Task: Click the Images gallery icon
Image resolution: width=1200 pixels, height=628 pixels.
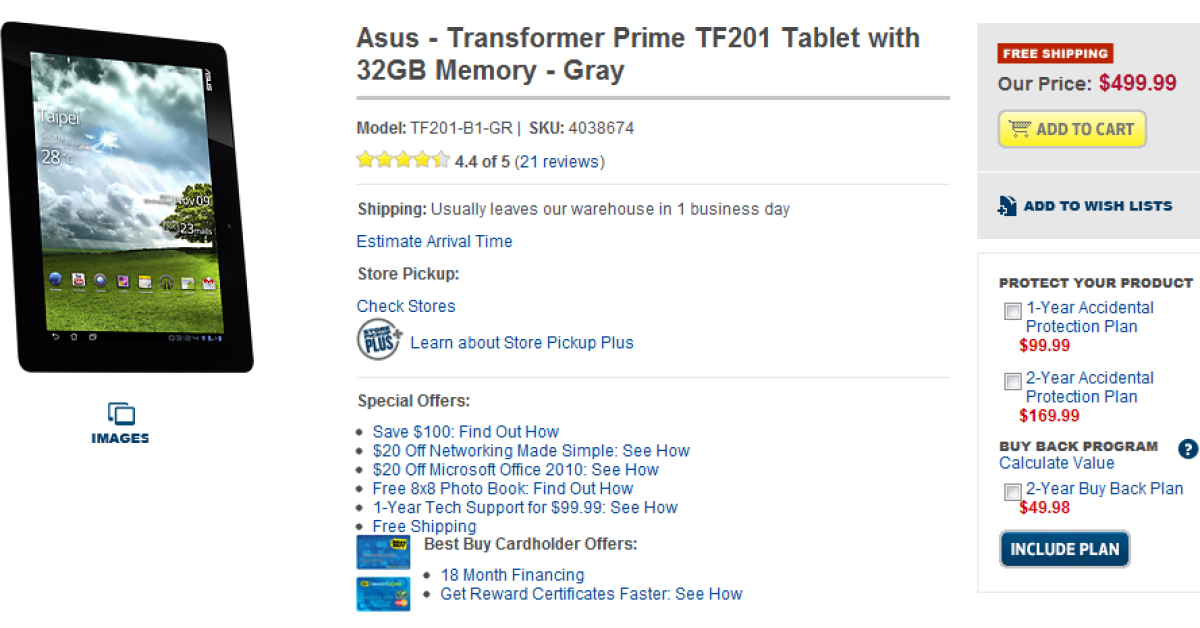Action: [120, 414]
